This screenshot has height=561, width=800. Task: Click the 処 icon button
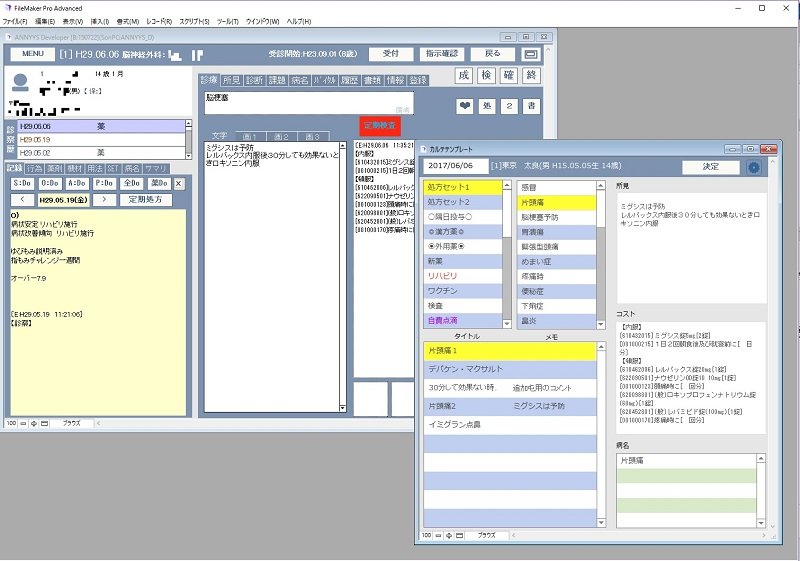coord(487,106)
